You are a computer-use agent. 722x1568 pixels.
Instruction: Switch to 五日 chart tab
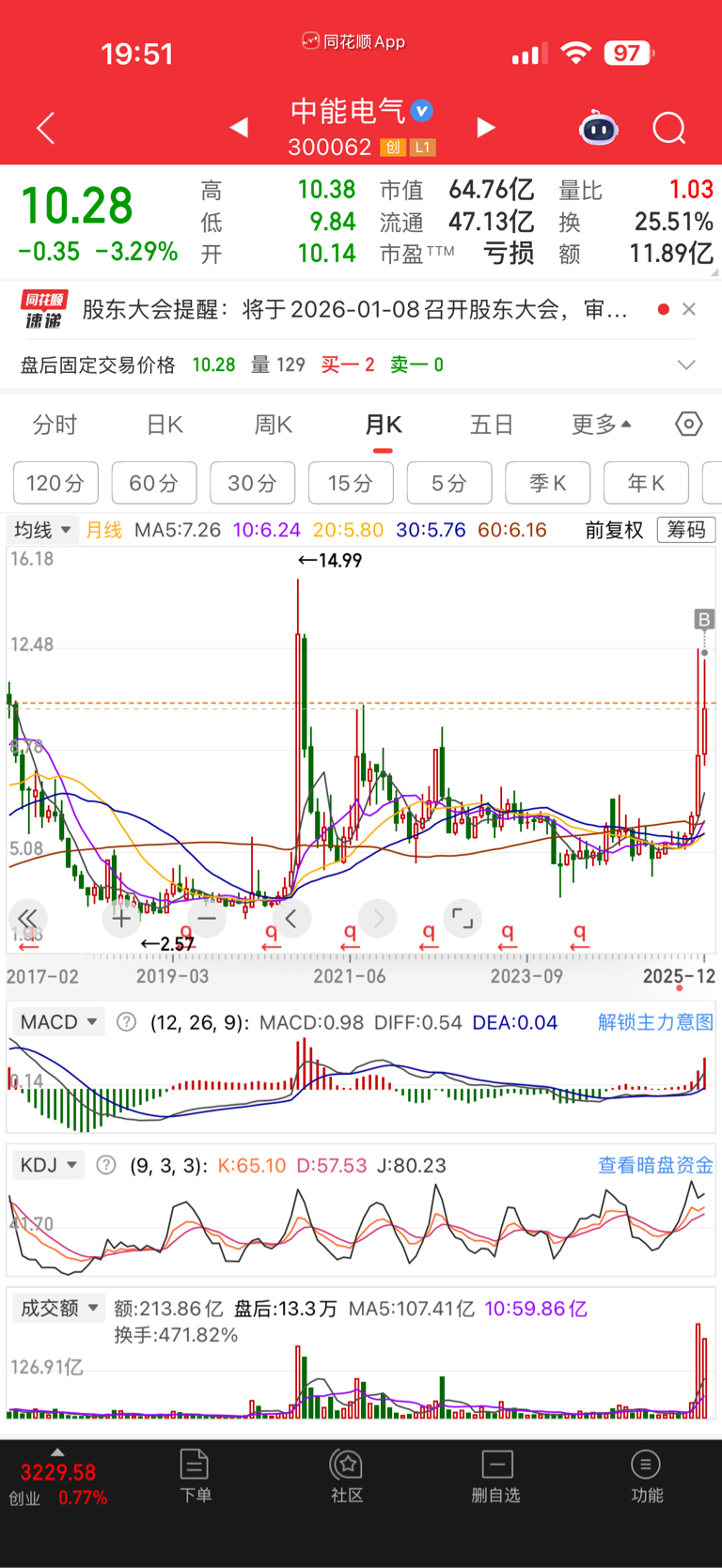492,425
